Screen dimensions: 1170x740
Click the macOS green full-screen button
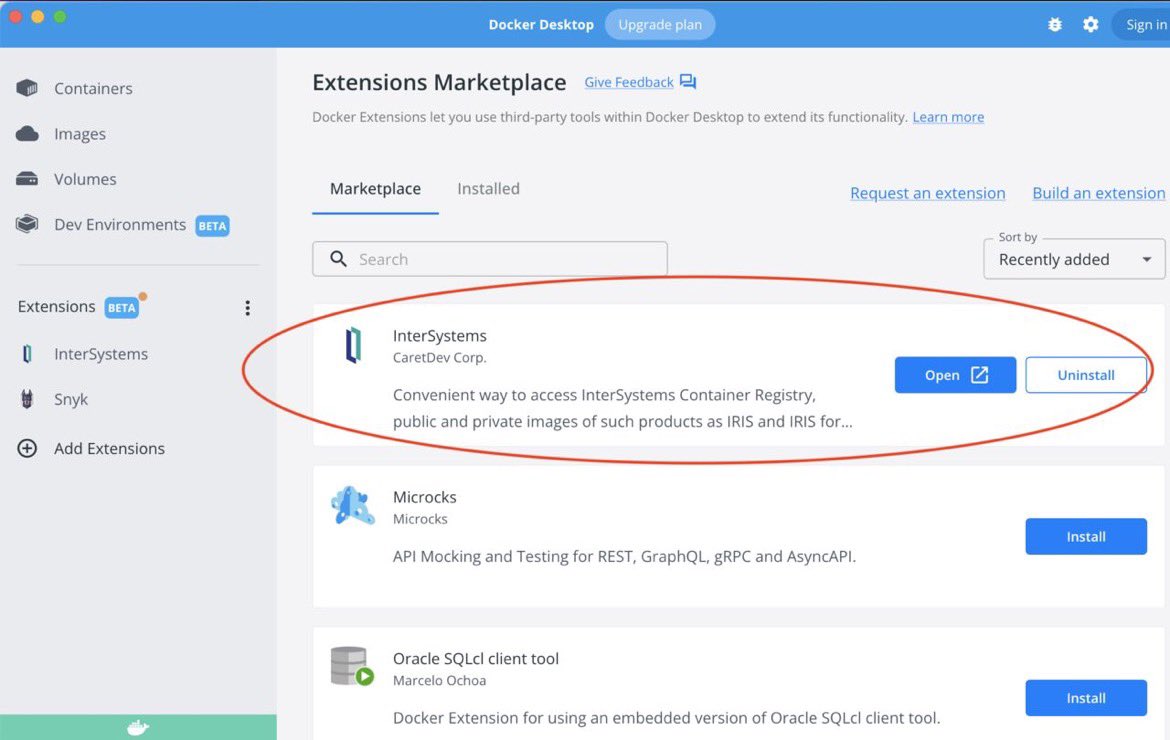(x=60, y=16)
